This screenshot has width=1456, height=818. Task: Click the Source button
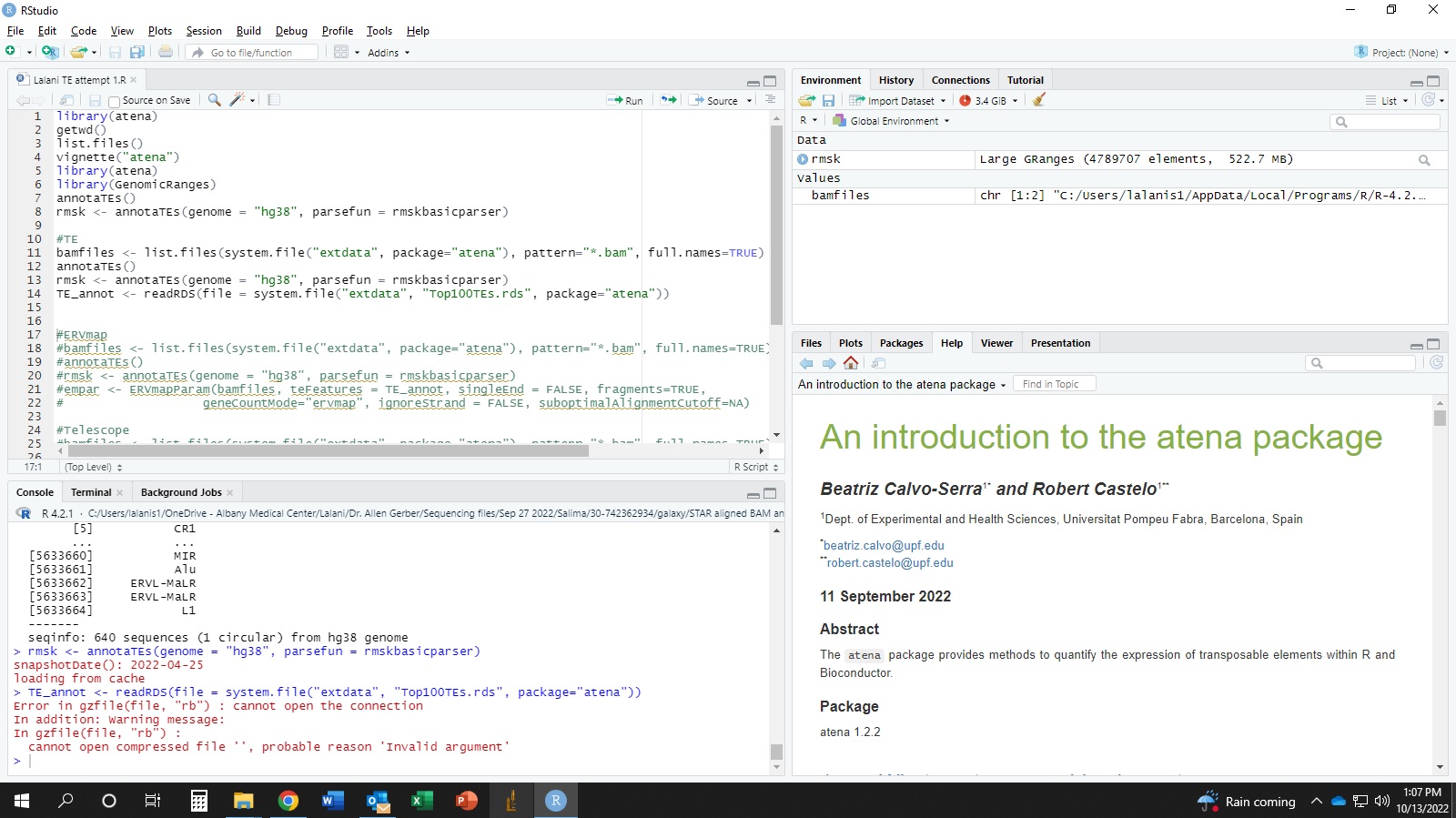click(715, 101)
